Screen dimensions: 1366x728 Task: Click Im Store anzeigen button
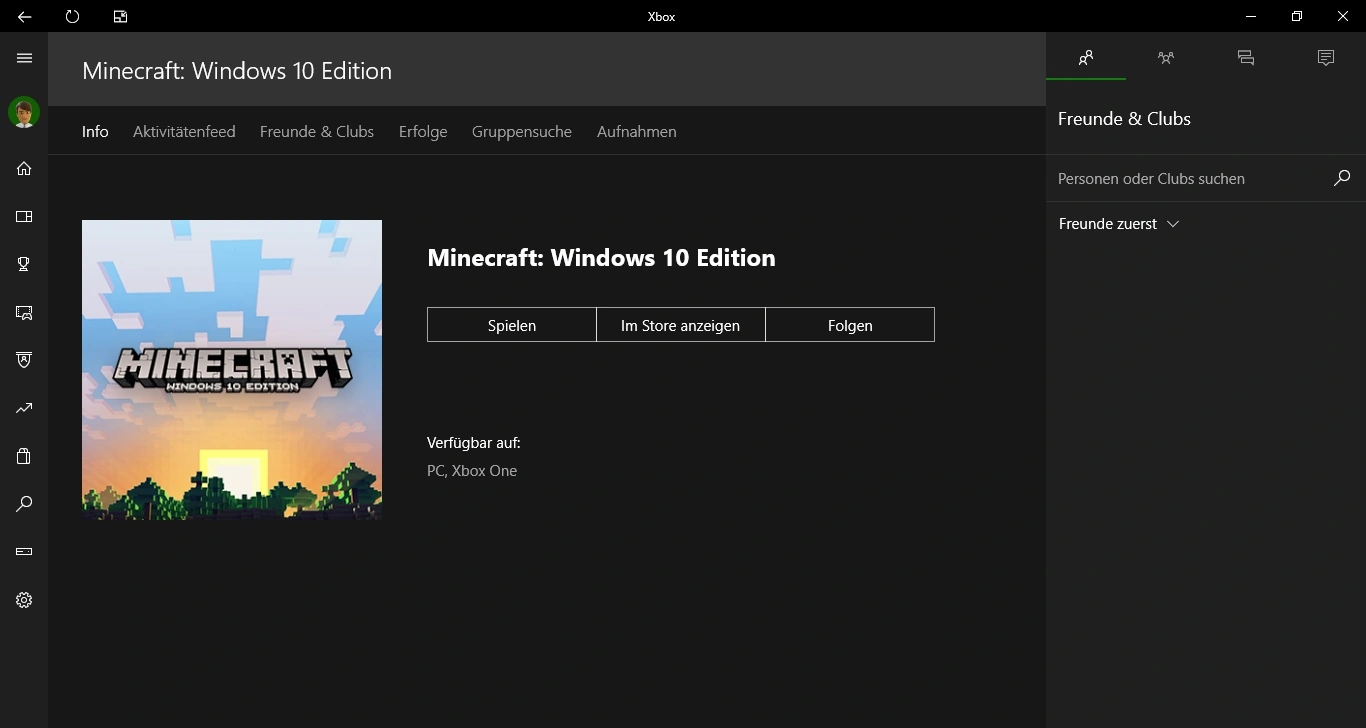click(x=681, y=325)
